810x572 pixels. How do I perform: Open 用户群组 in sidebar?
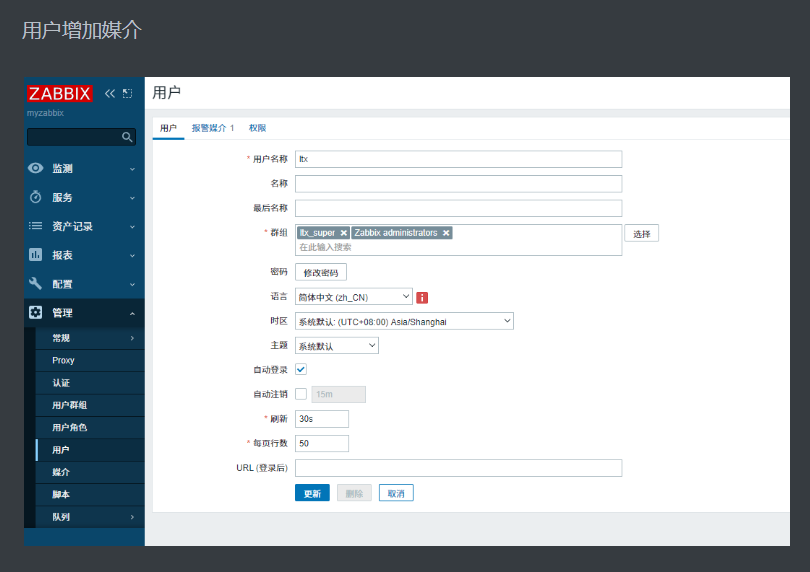pyautogui.click(x=90, y=405)
